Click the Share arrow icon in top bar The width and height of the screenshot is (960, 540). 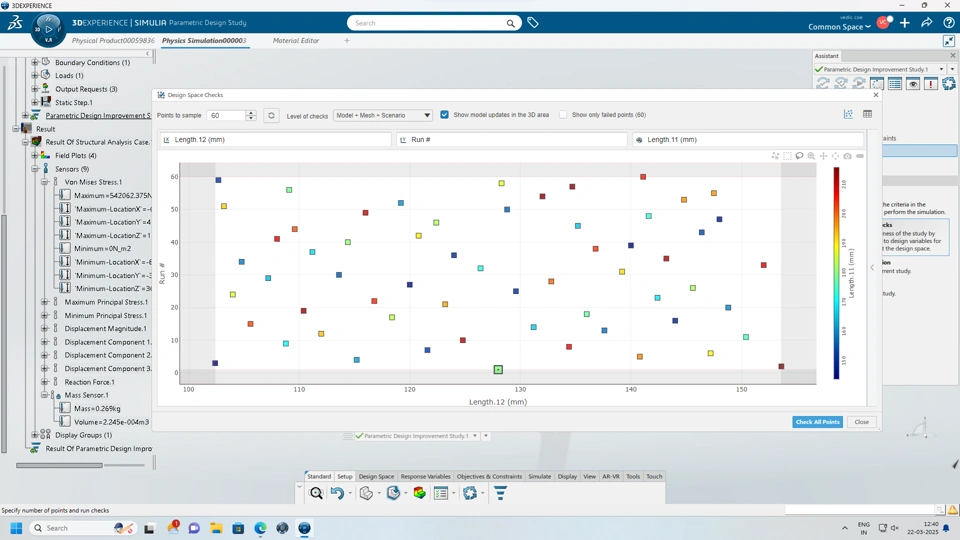927,23
